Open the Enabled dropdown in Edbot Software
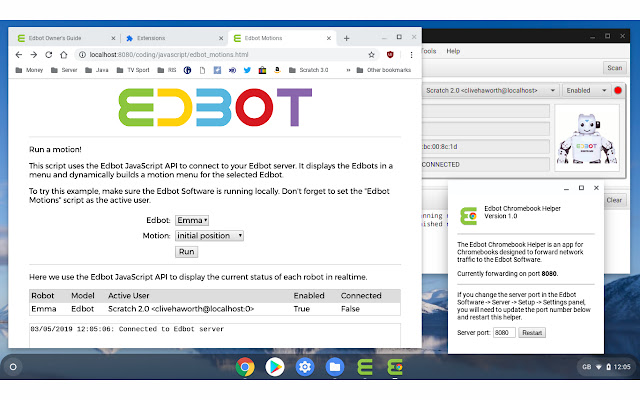 coord(586,91)
